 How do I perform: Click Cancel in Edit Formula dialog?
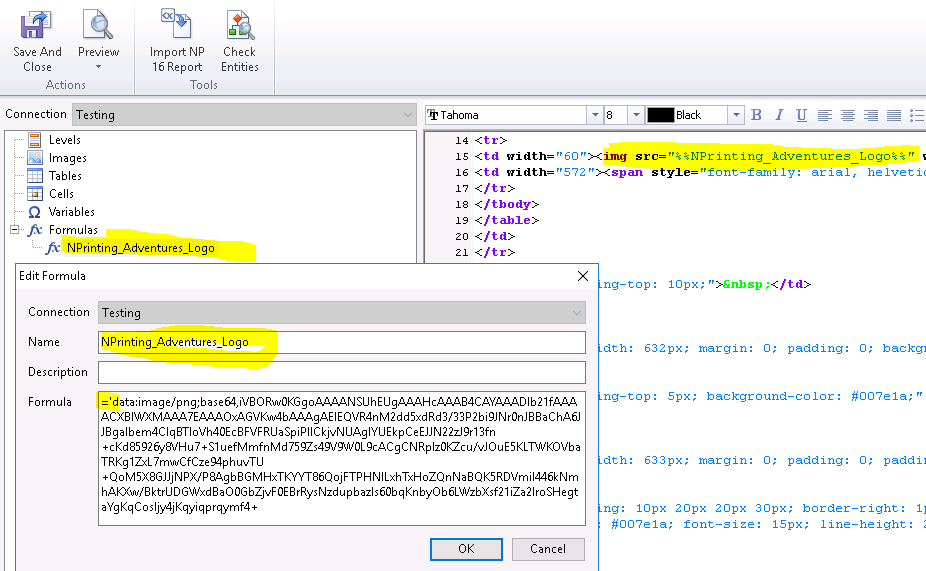(x=547, y=549)
